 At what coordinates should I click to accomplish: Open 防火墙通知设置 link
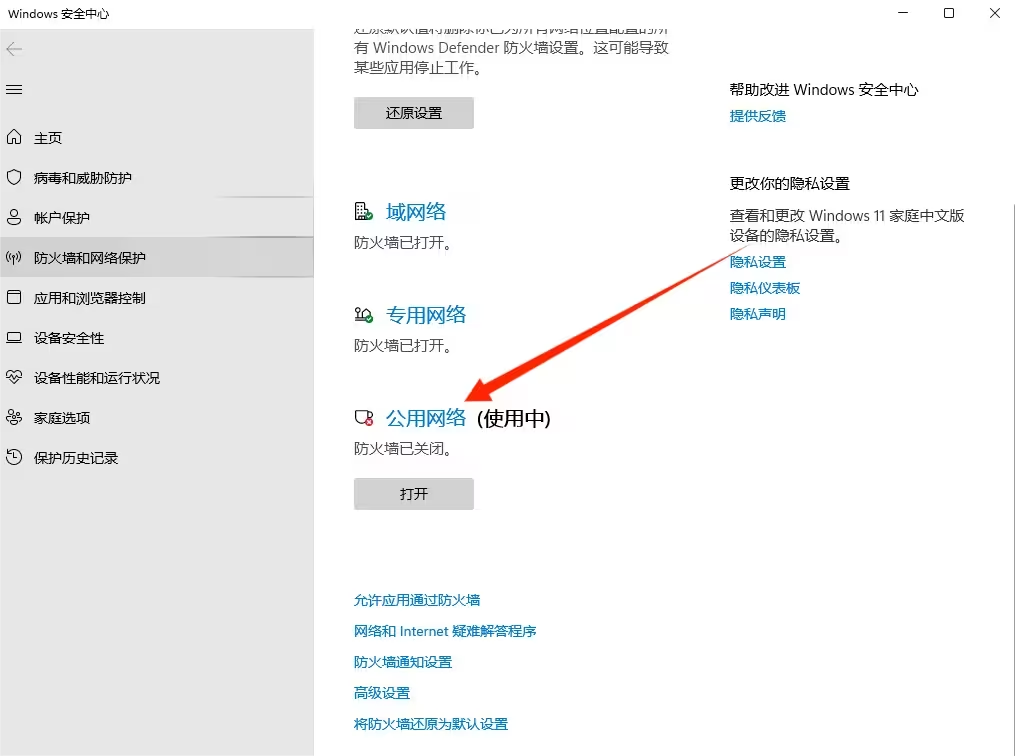click(x=403, y=662)
